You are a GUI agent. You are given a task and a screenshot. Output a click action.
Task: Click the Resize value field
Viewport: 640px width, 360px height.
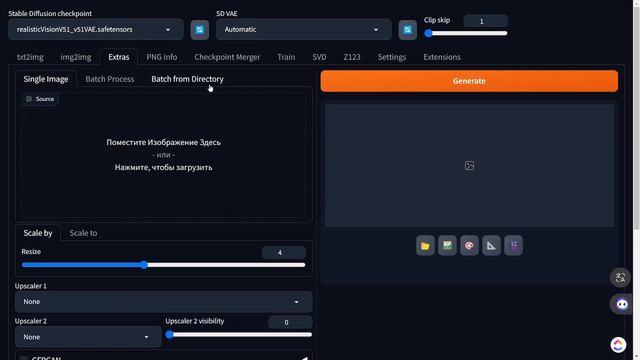283,253
